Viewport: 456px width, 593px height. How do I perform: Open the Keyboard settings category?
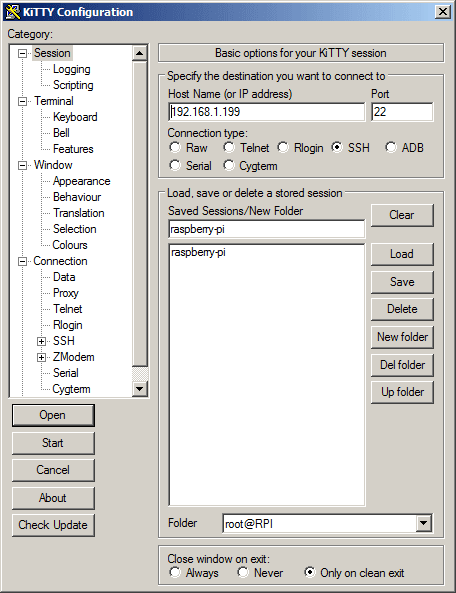[x=75, y=117]
